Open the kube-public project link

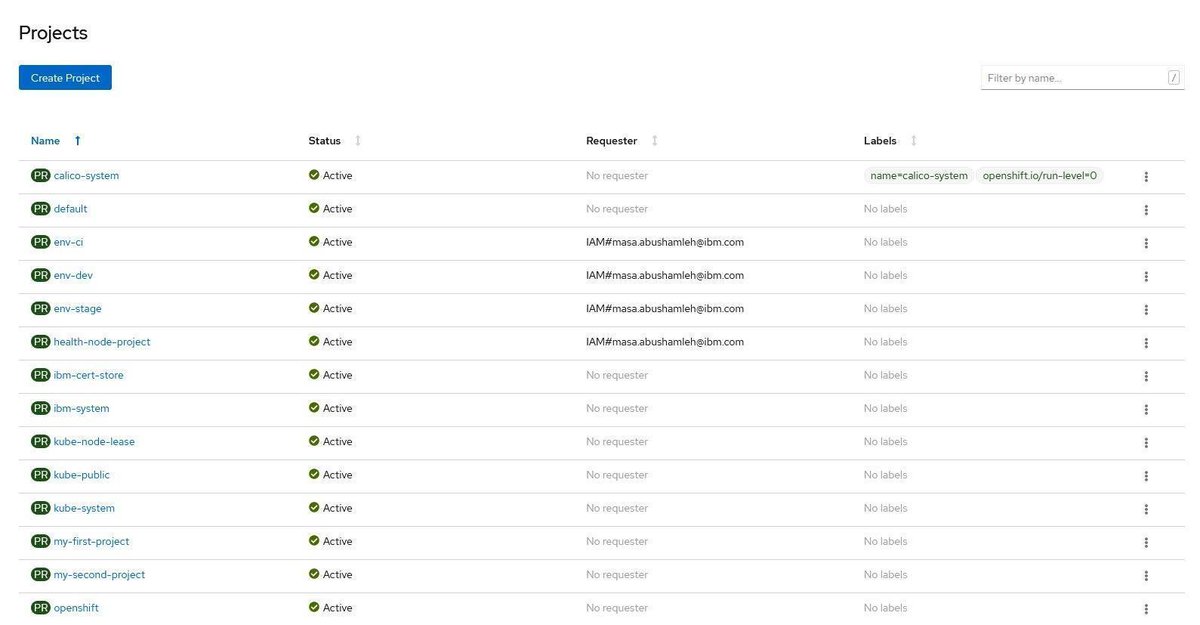82,475
